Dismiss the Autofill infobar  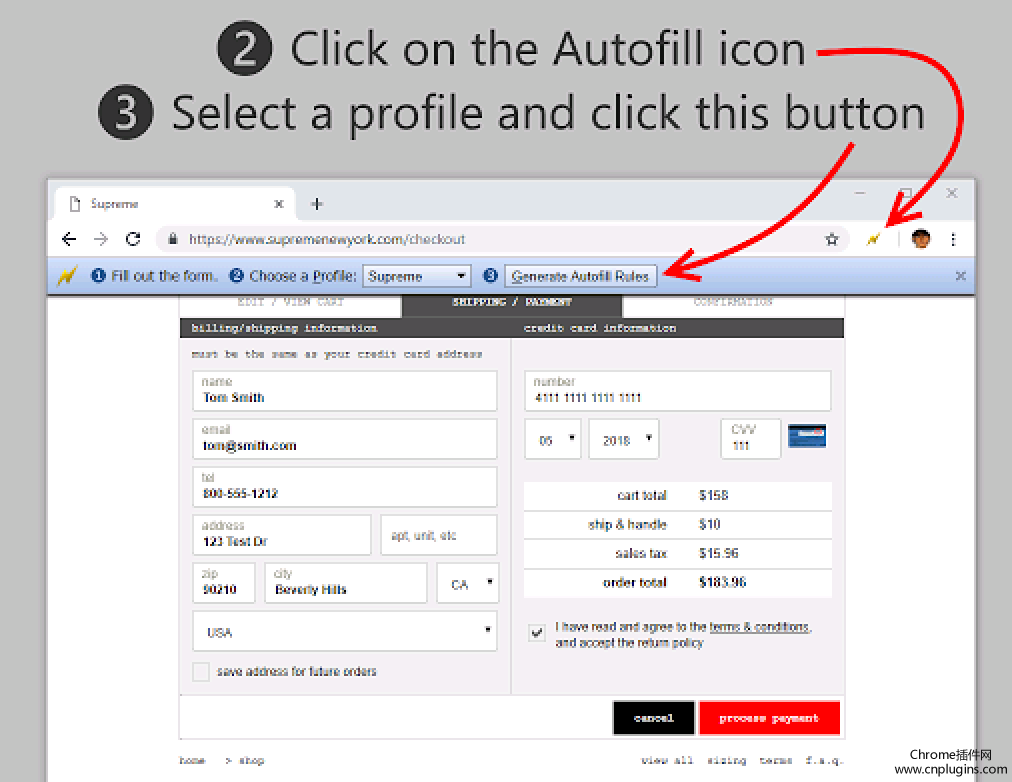pos(960,276)
